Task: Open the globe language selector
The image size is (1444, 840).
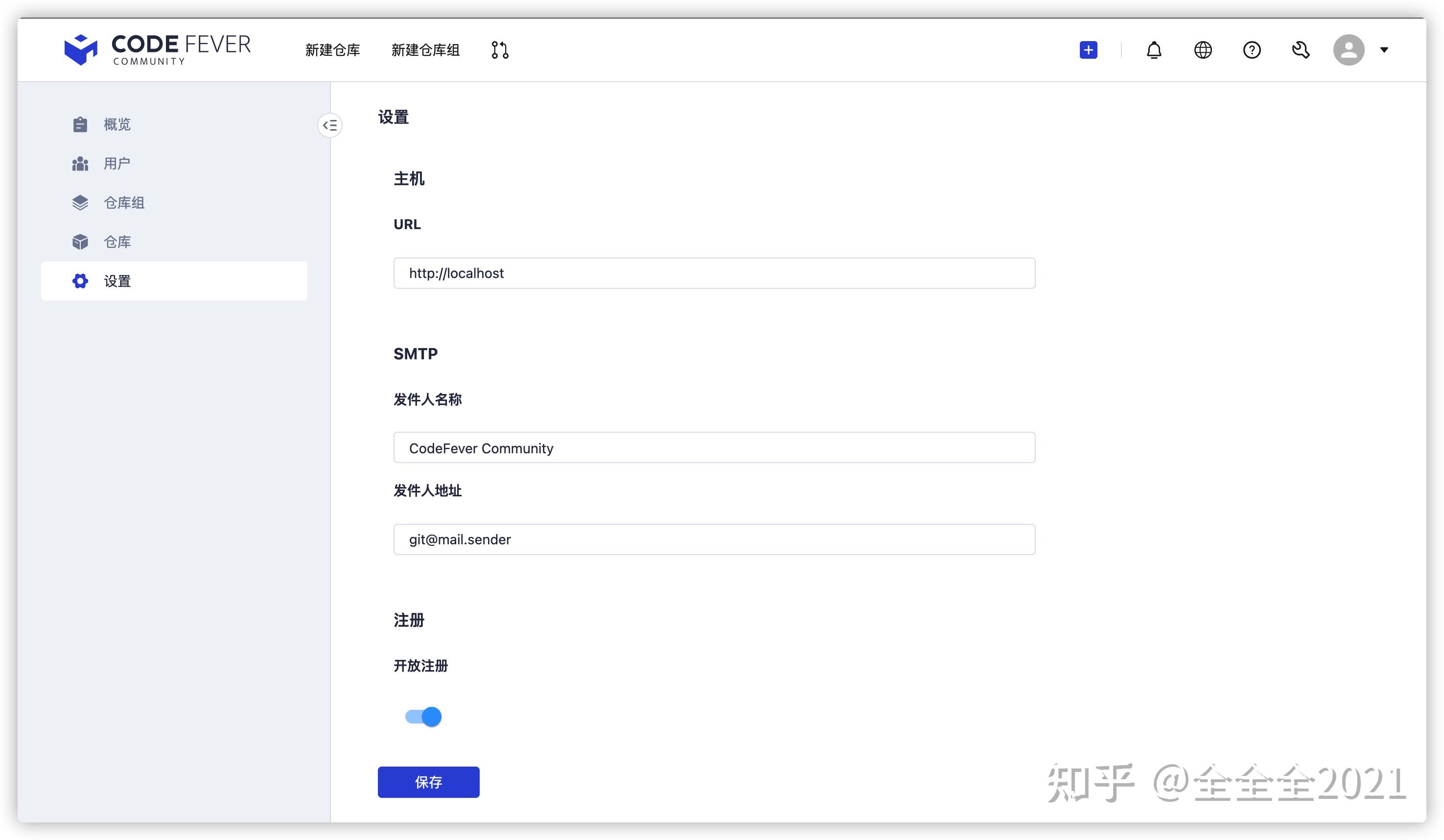Action: pyautogui.click(x=1203, y=50)
